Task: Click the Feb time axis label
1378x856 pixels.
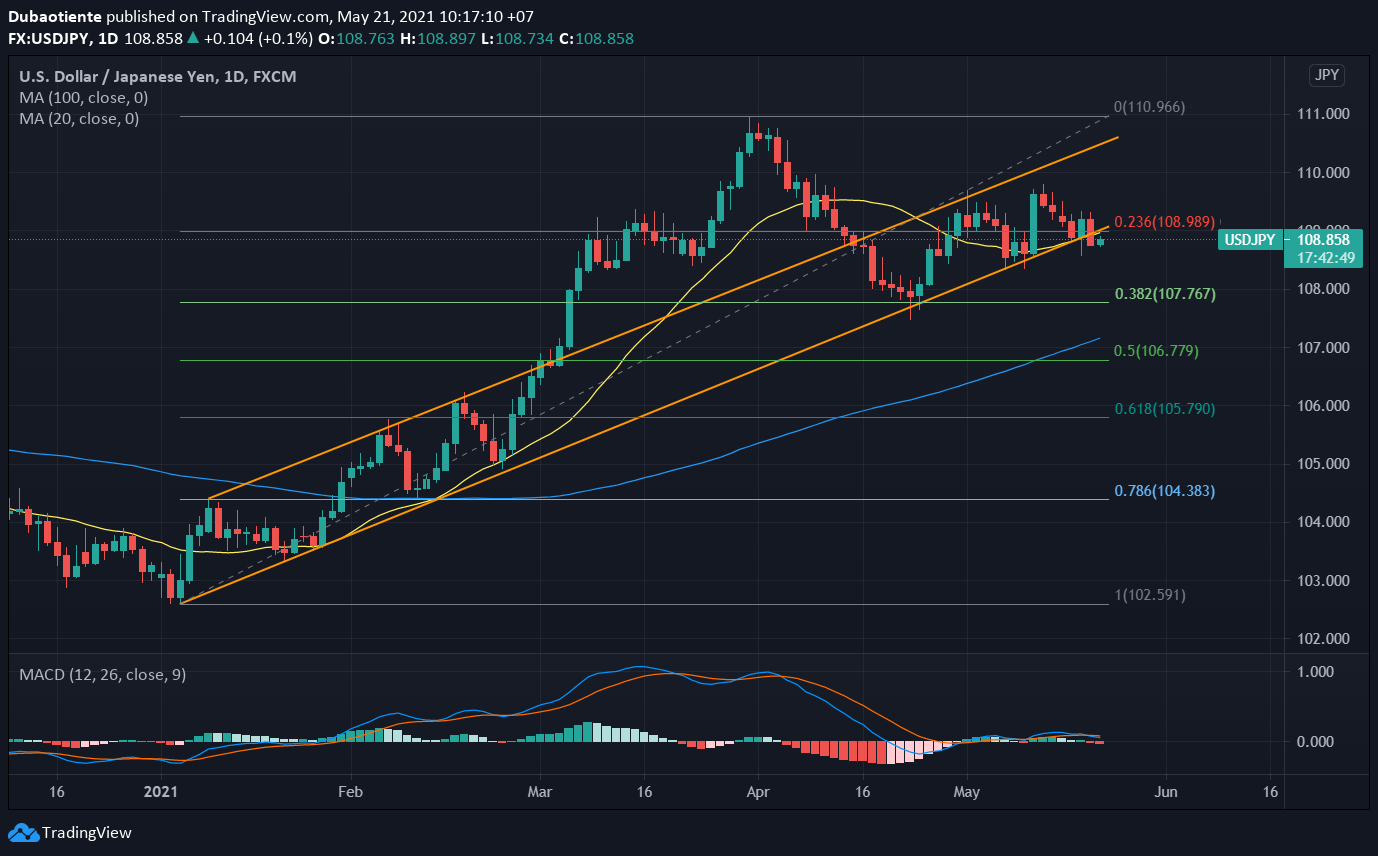Action: 351,790
